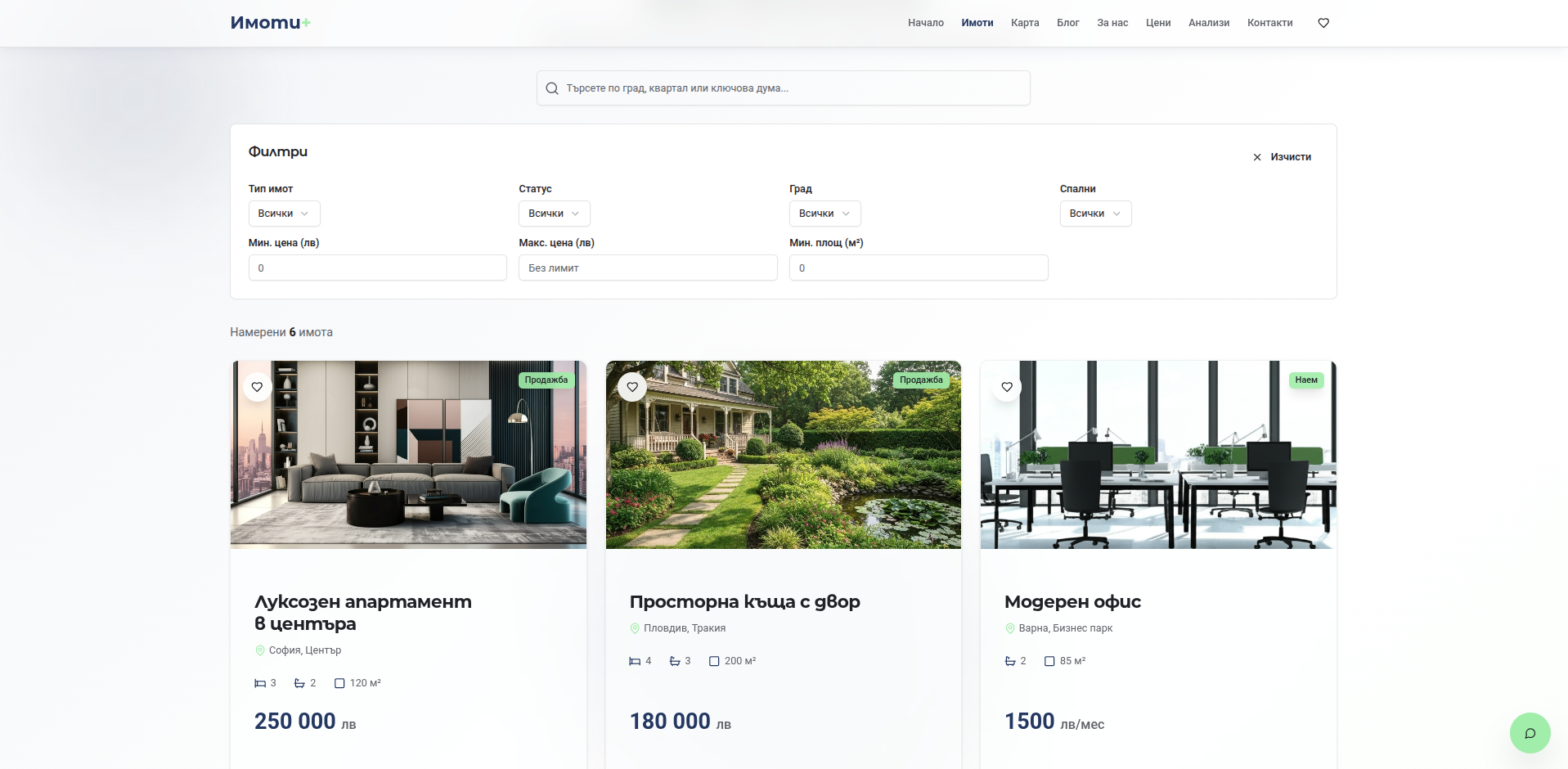Click the Макс. цена input field

pos(647,268)
